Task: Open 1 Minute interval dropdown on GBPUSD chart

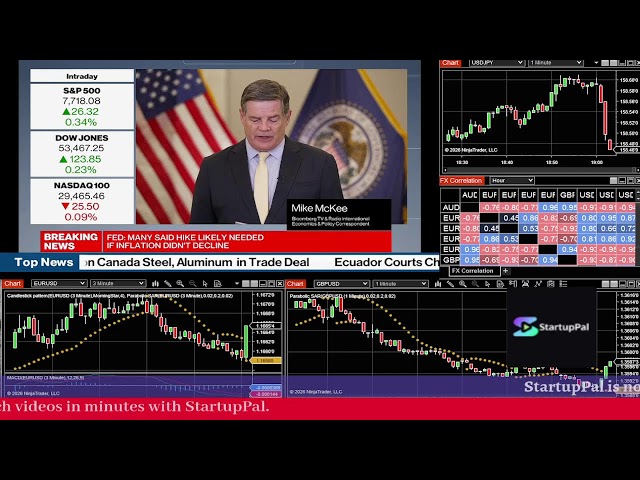Action: coord(401,284)
